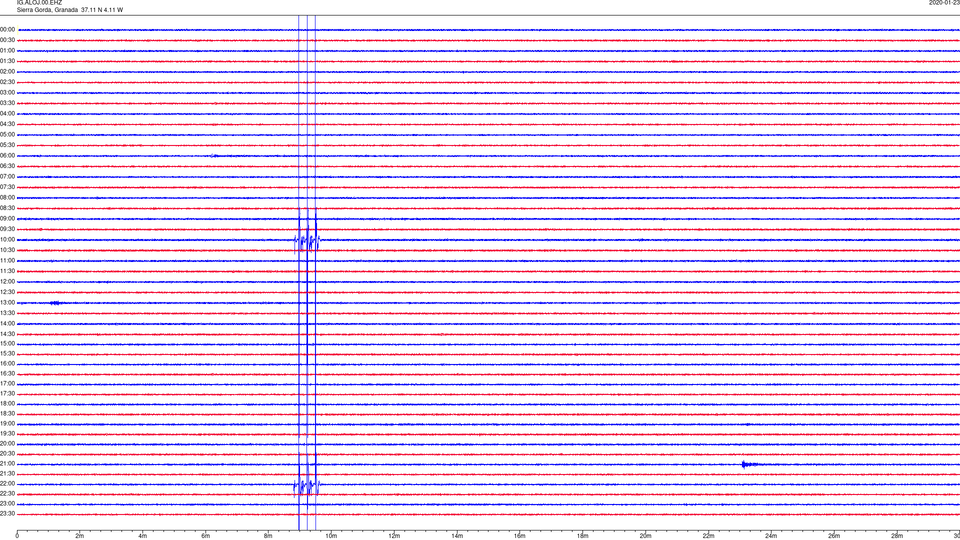Click the spike cluster on the 10:00 trace
This screenshot has width=960, height=540.
coord(307,240)
